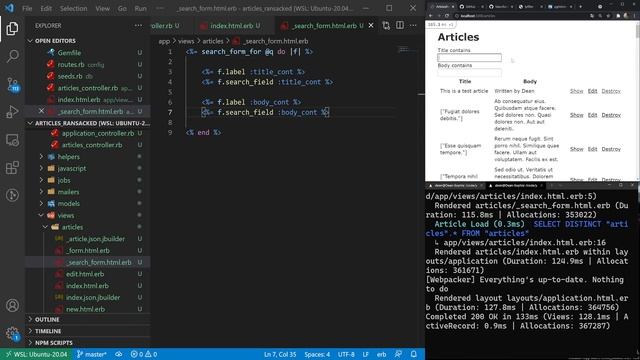Collapse the ARTICLES_RANSACKED folder section

(92, 123)
